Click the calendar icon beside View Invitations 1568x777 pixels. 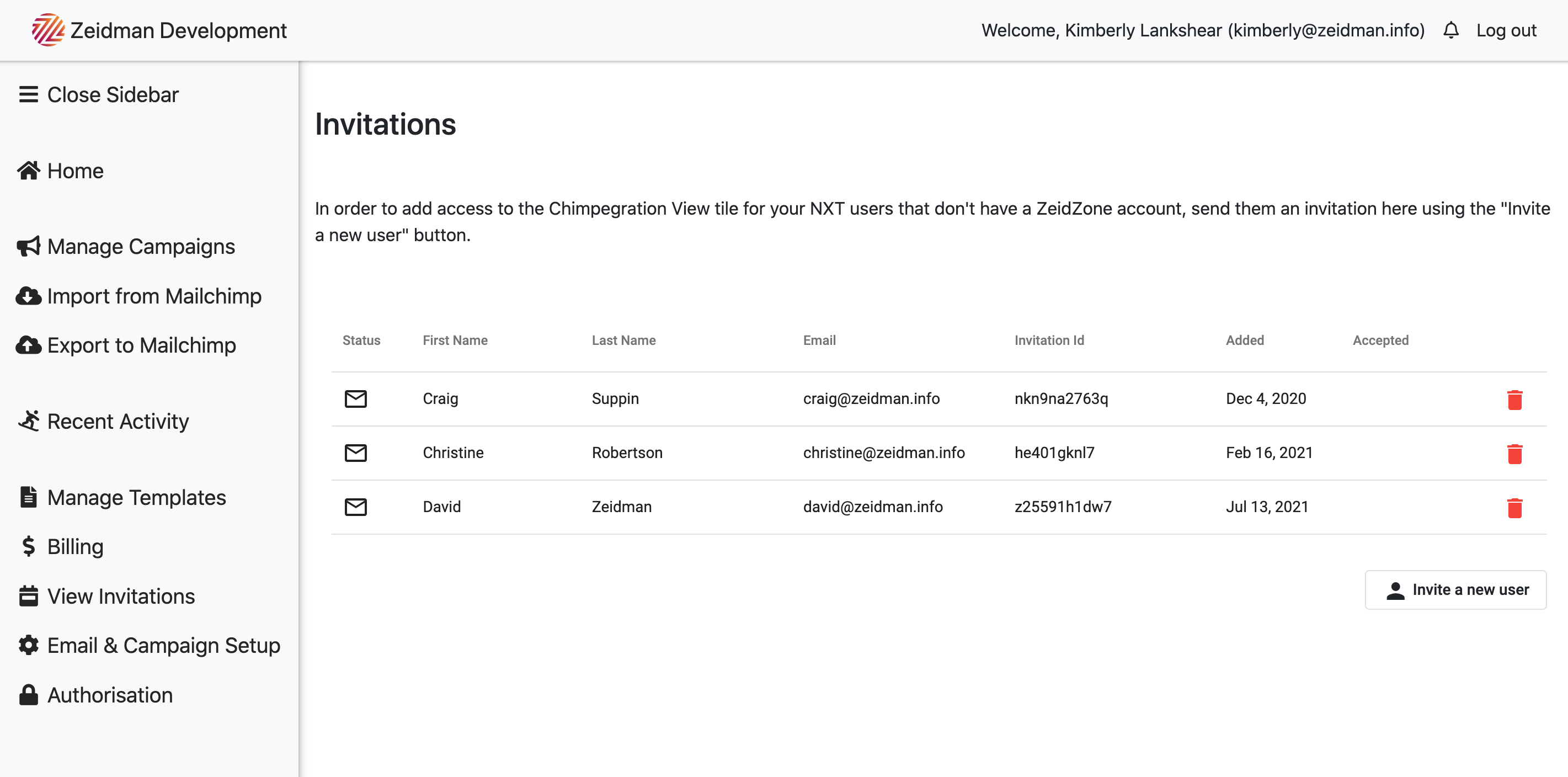coord(29,595)
